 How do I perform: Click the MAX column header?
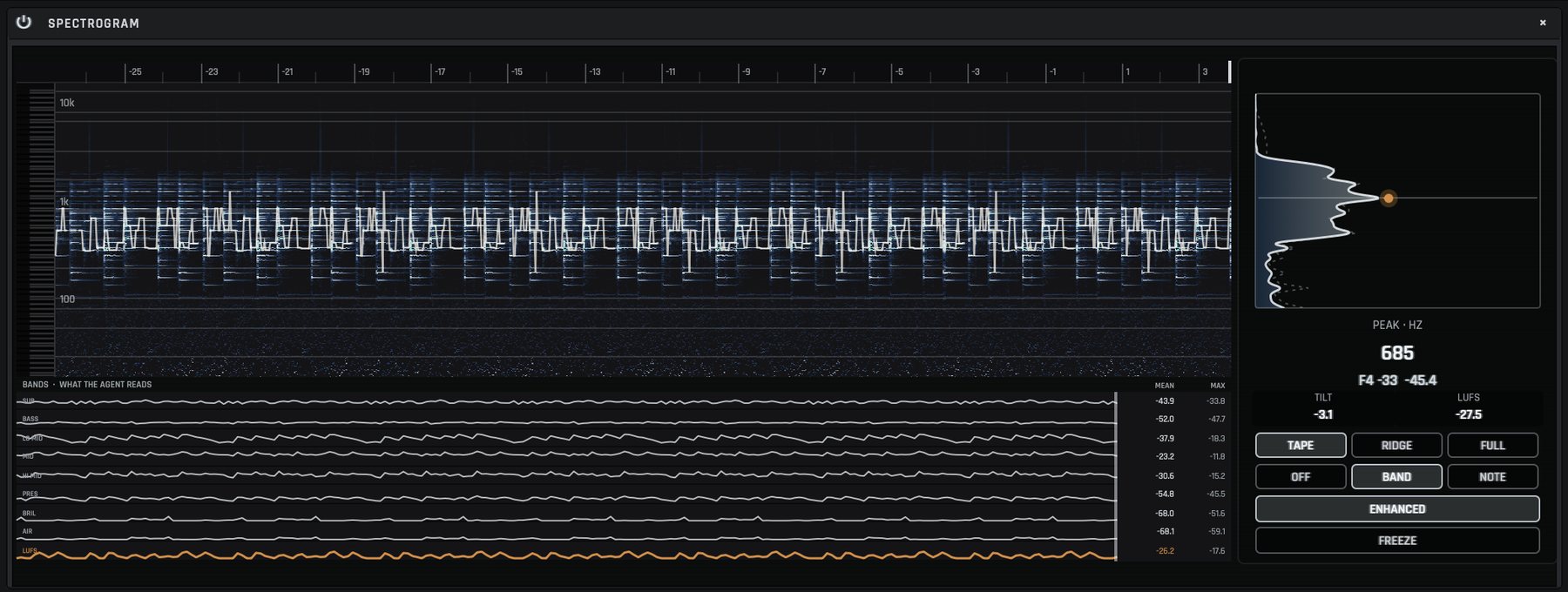1218,386
